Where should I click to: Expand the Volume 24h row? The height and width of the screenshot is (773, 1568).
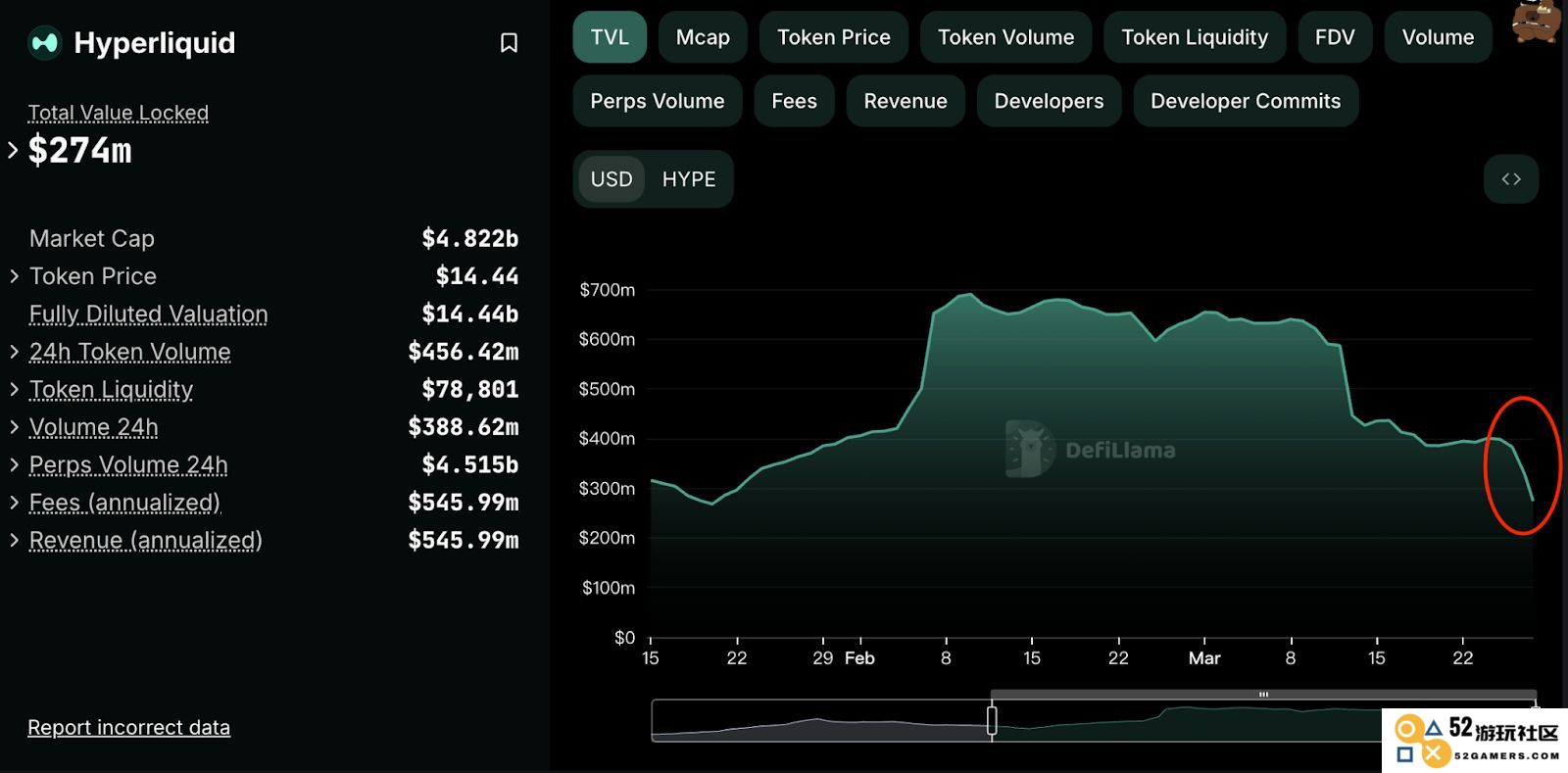click(x=14, y=427)
